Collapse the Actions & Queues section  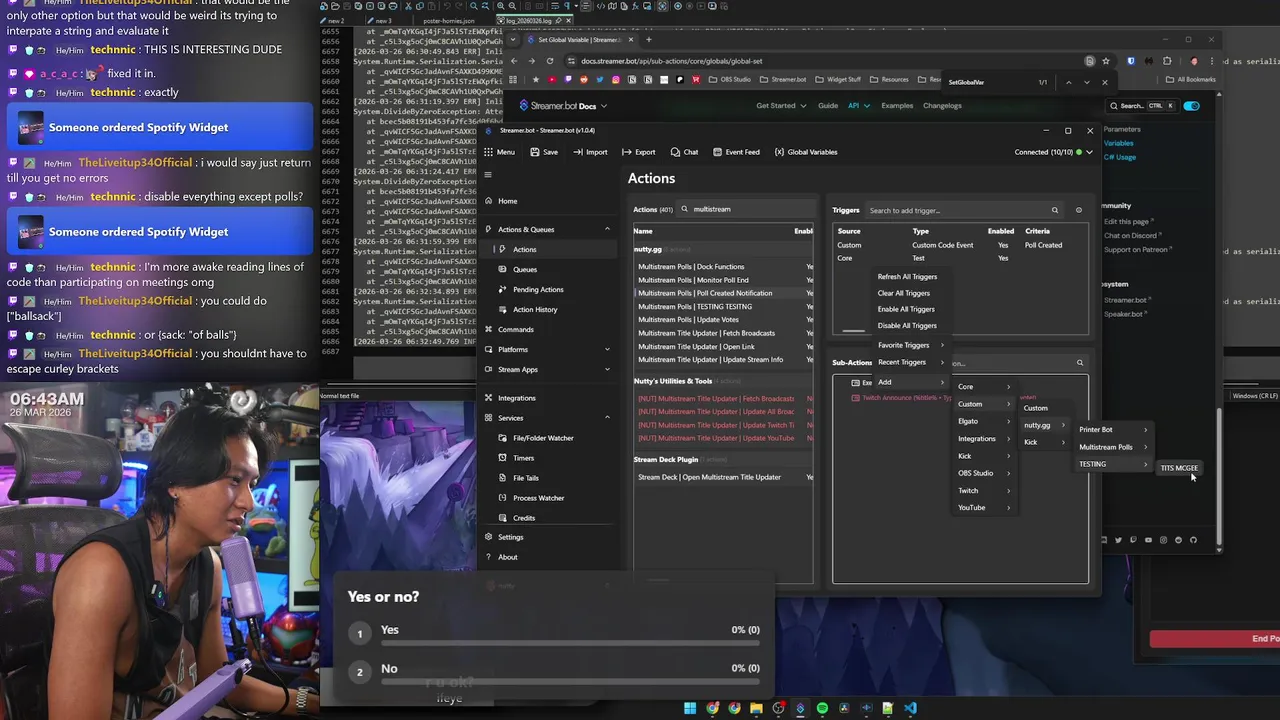(607, 229)
